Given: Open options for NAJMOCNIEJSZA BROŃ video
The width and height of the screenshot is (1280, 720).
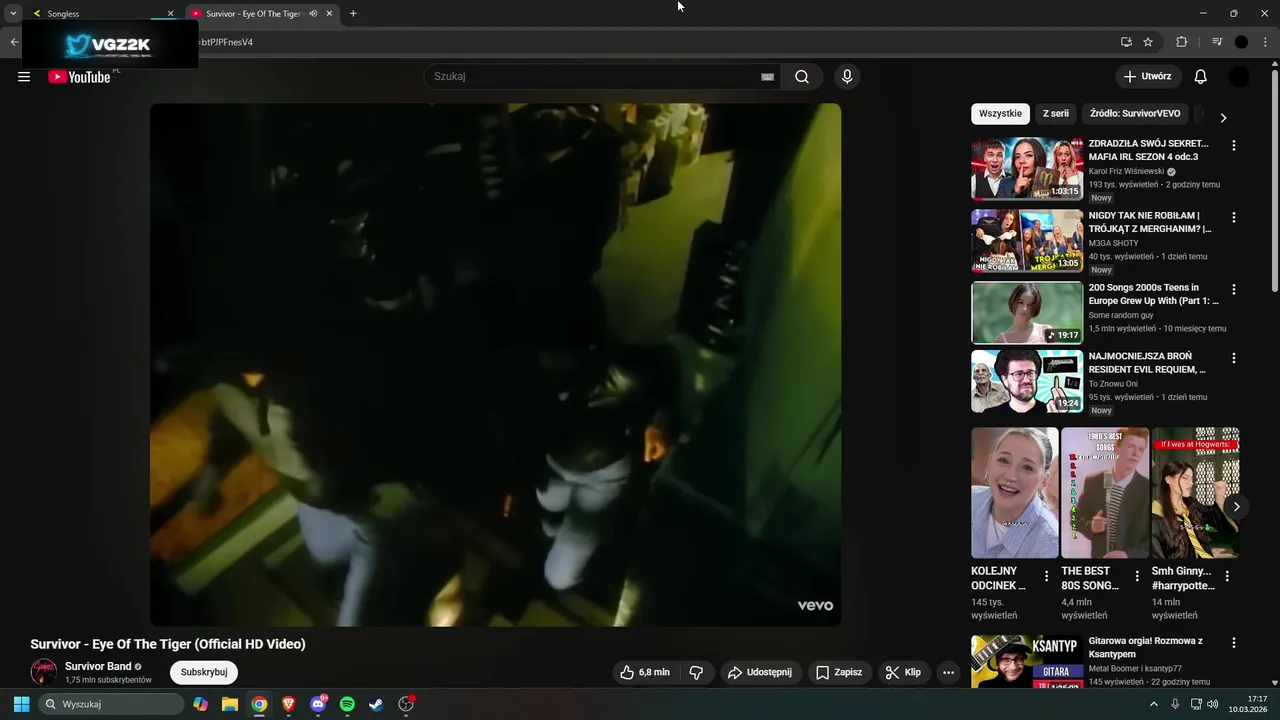Looking at the screenshot, I should coord(1233,358).
